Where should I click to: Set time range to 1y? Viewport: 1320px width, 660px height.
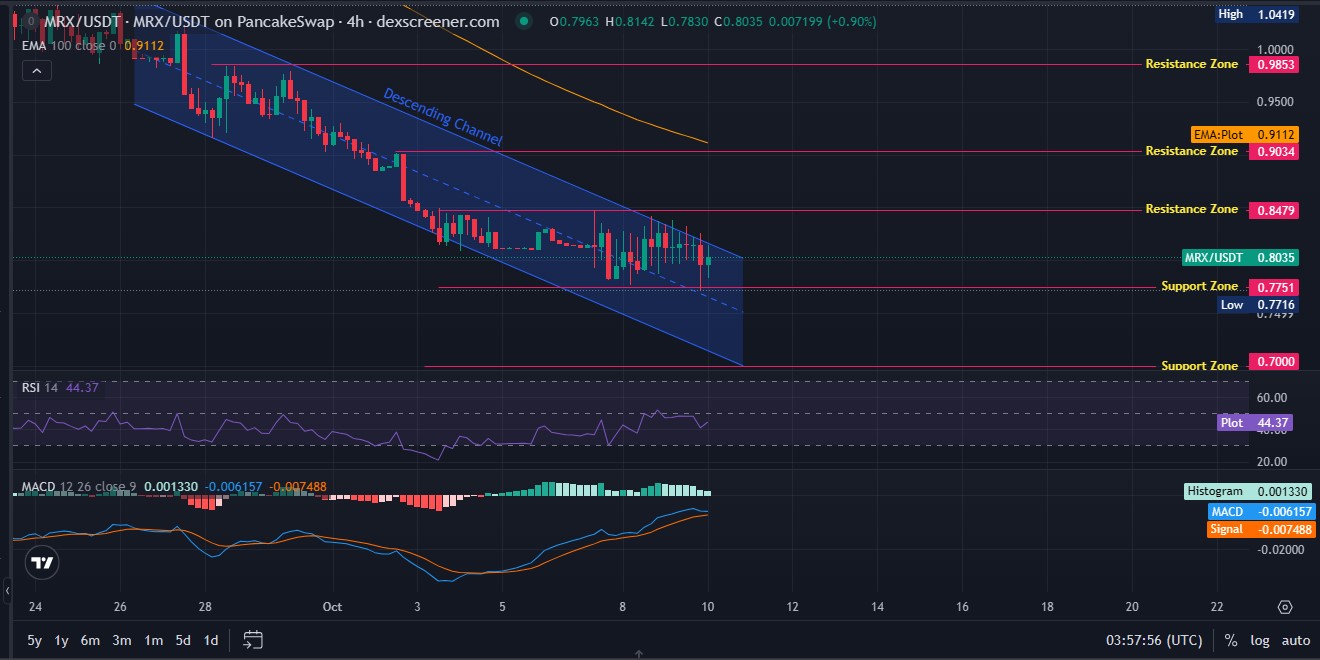coord(62,640)
